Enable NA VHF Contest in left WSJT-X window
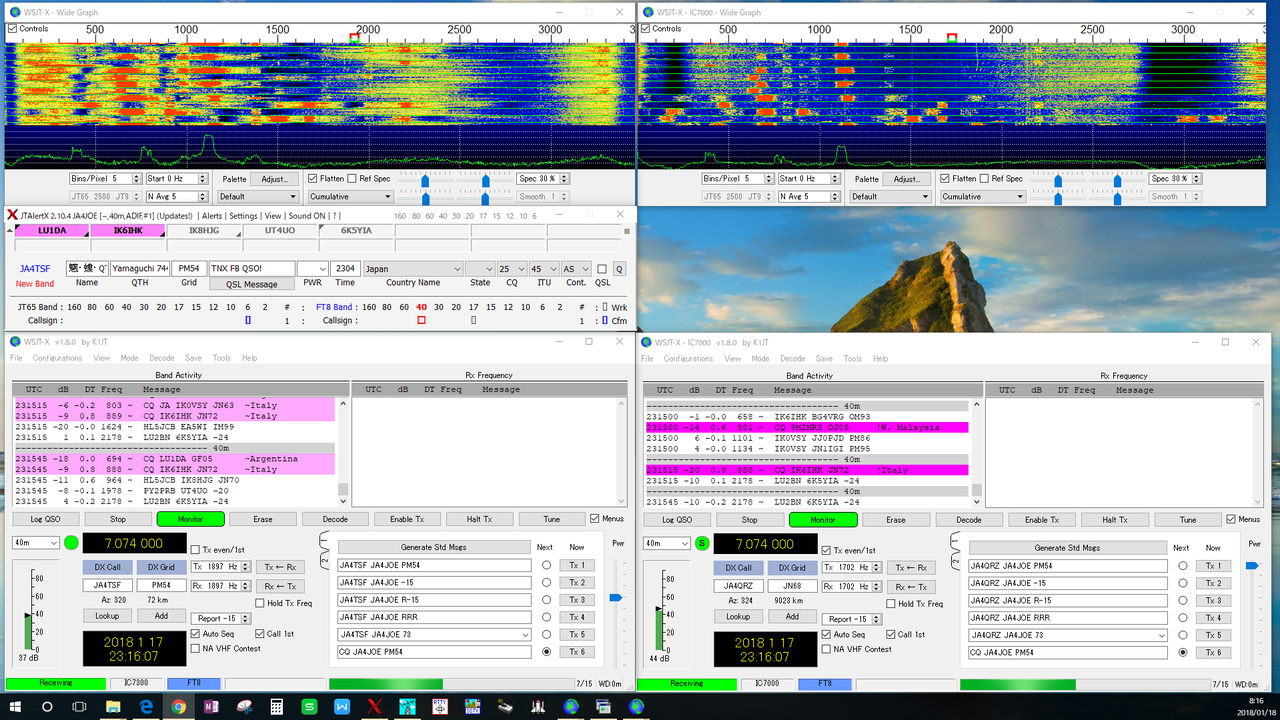Viewport: 1280px width, 720px height. pos(195,649)
